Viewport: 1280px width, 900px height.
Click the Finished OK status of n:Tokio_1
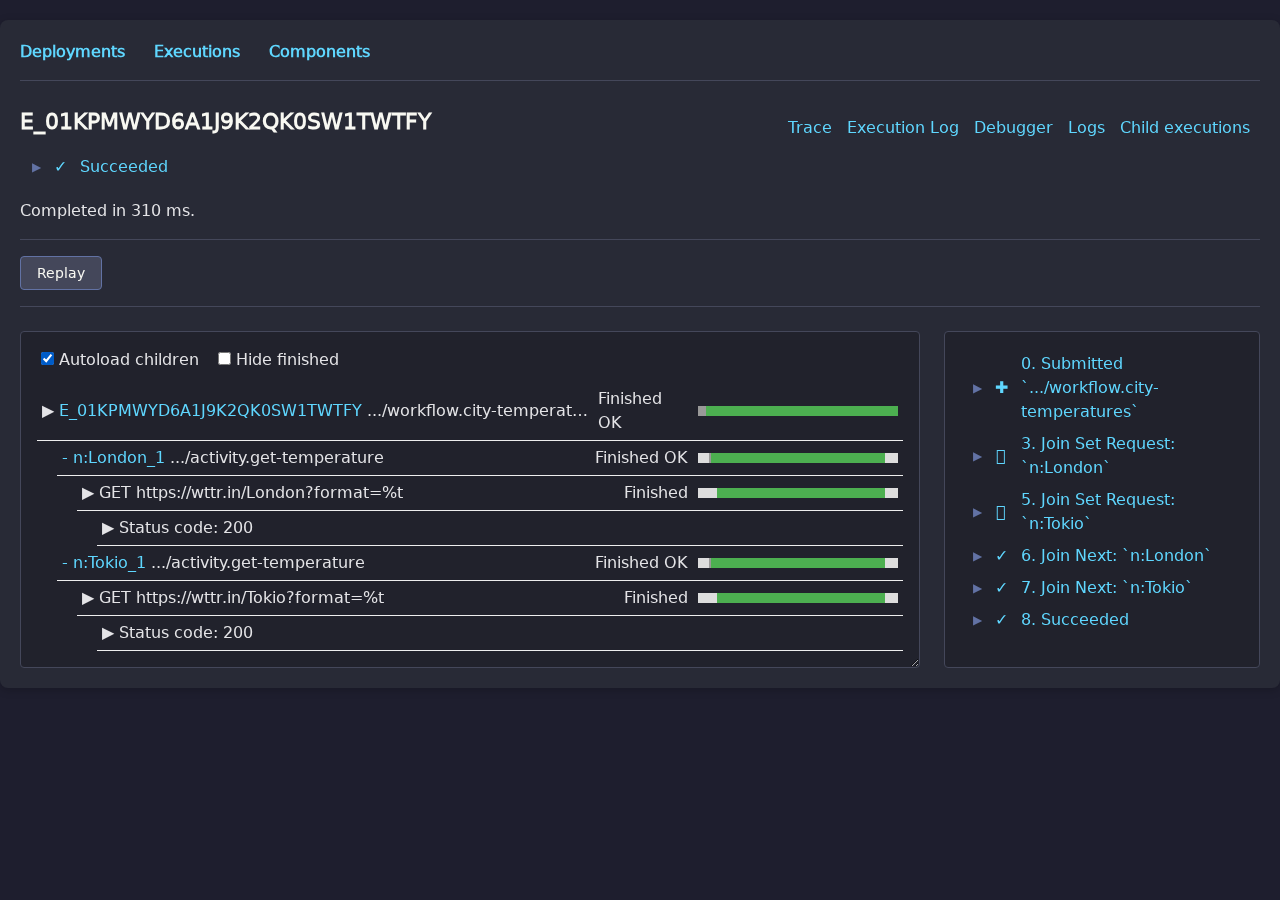(x=641, y=562)
